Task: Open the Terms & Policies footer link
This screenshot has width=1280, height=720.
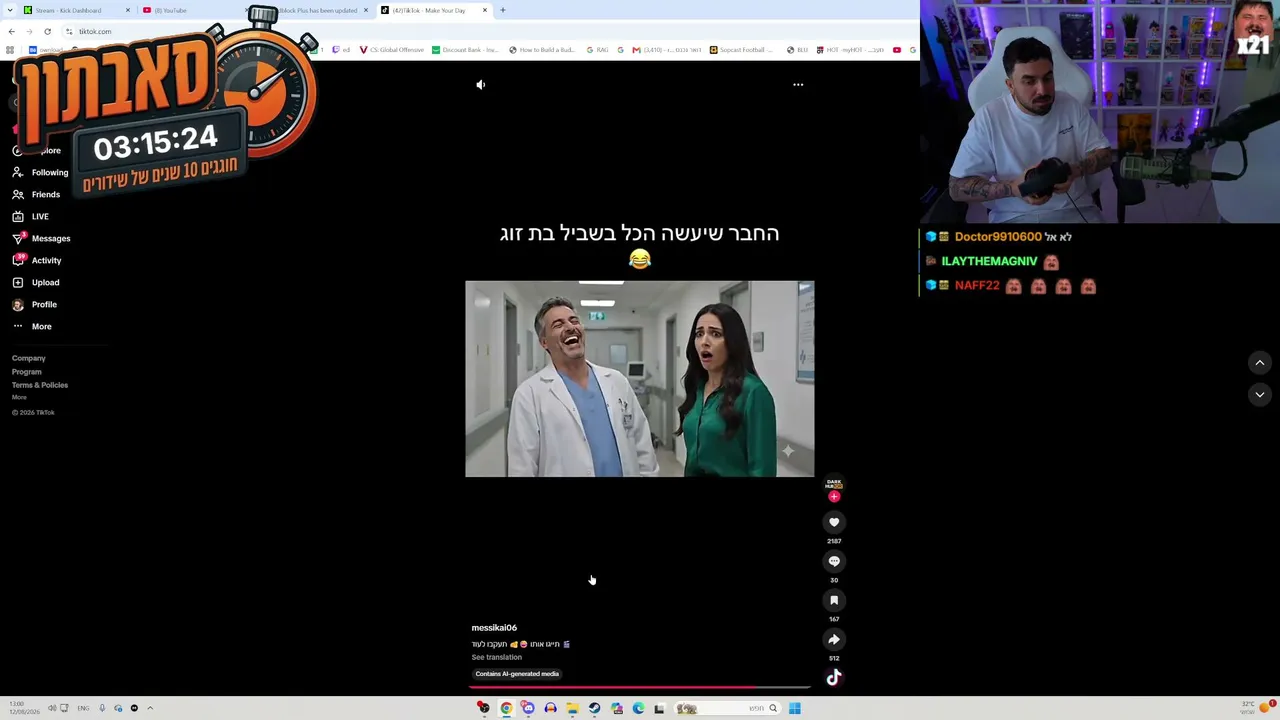Action: click(40, 385)
